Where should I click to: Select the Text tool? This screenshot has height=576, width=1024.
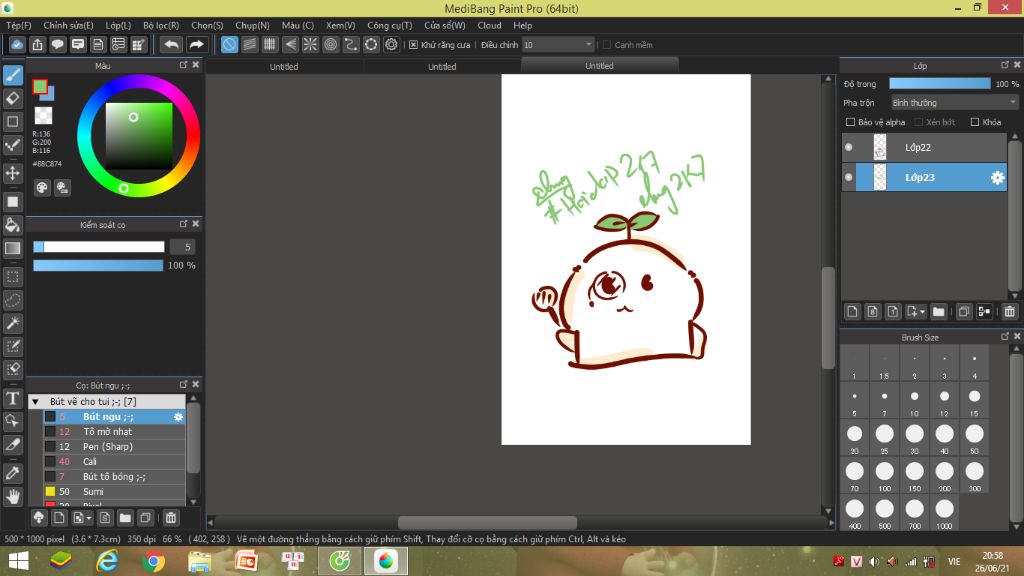click(12, 398)
